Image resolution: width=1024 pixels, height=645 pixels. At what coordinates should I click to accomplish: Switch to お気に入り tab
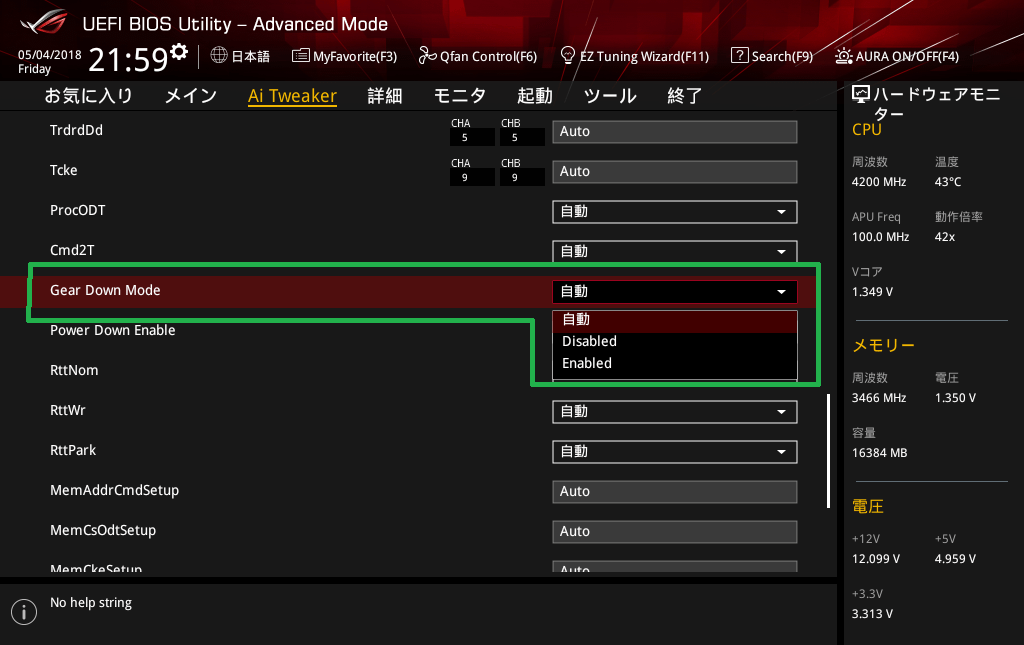[88, 96]
